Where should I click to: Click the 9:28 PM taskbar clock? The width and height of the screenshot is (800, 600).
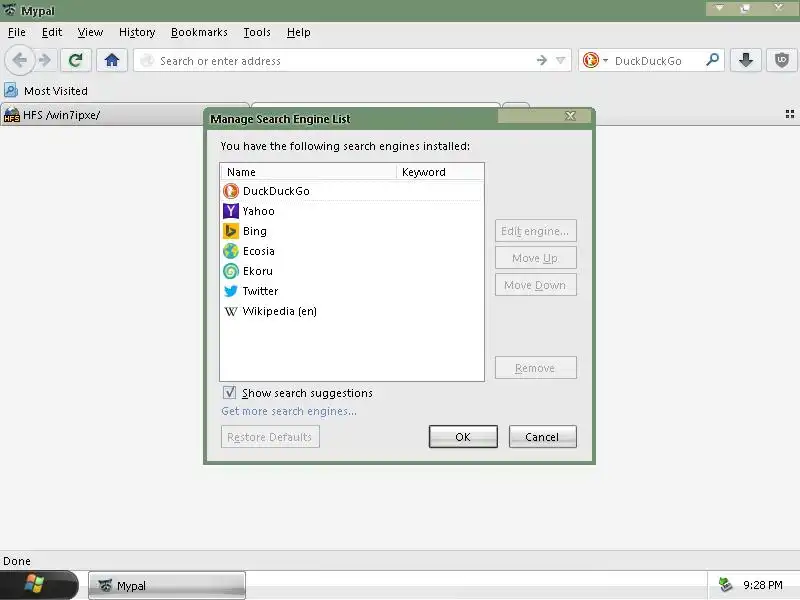(x=763, y=585)
